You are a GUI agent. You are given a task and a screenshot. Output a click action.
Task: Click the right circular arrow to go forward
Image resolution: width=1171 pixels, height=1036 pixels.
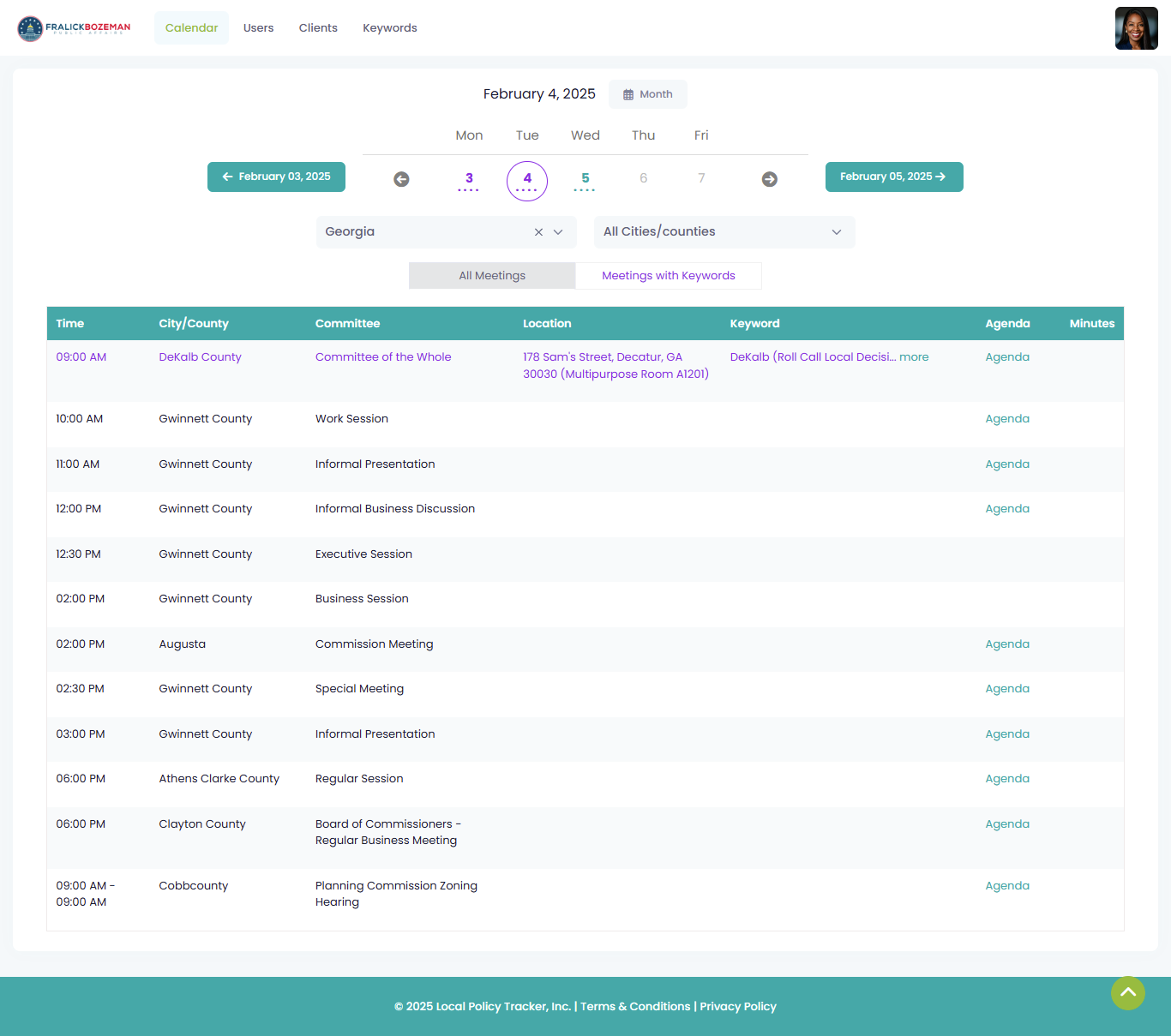click(x=769, y=179)
